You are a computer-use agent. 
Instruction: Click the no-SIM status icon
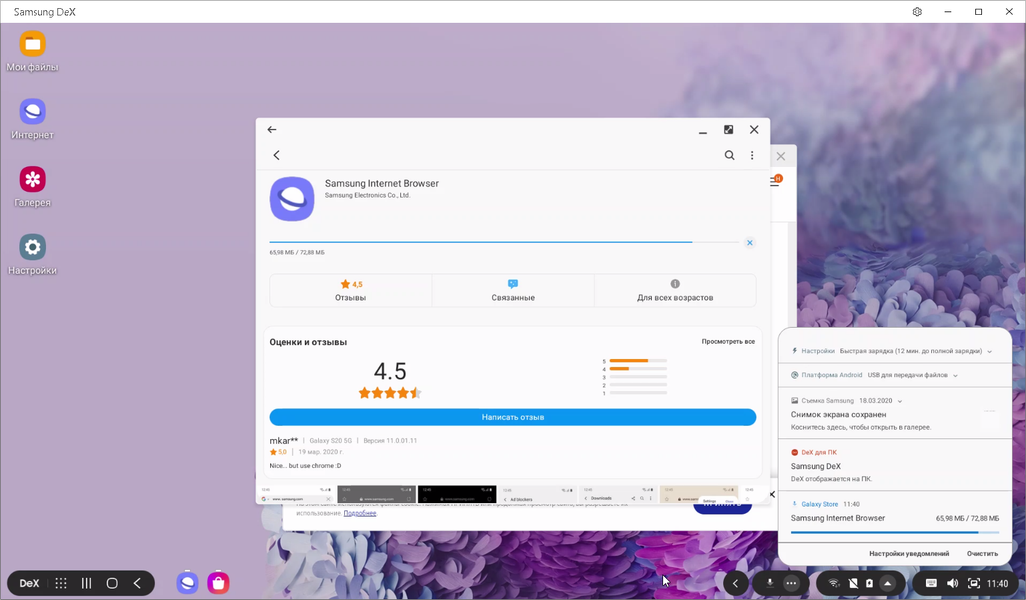(x=853, y=583)
